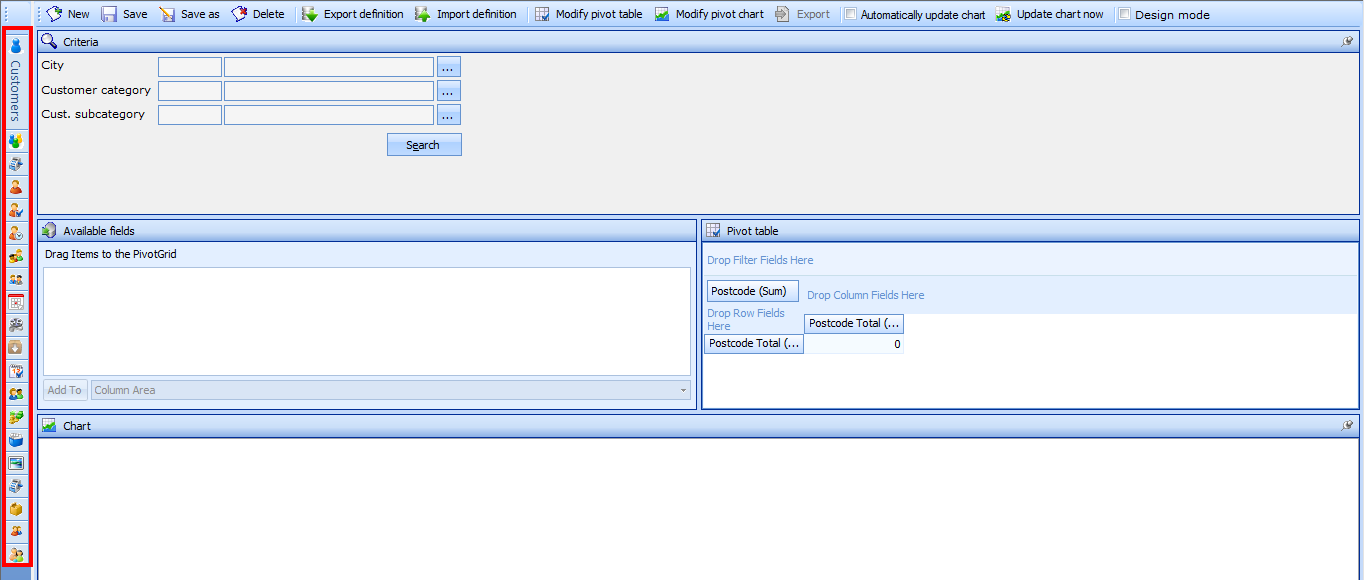Click Export definition in toolbar
The height and width of the screenshot is (580, 1365).
click(352, 14)
